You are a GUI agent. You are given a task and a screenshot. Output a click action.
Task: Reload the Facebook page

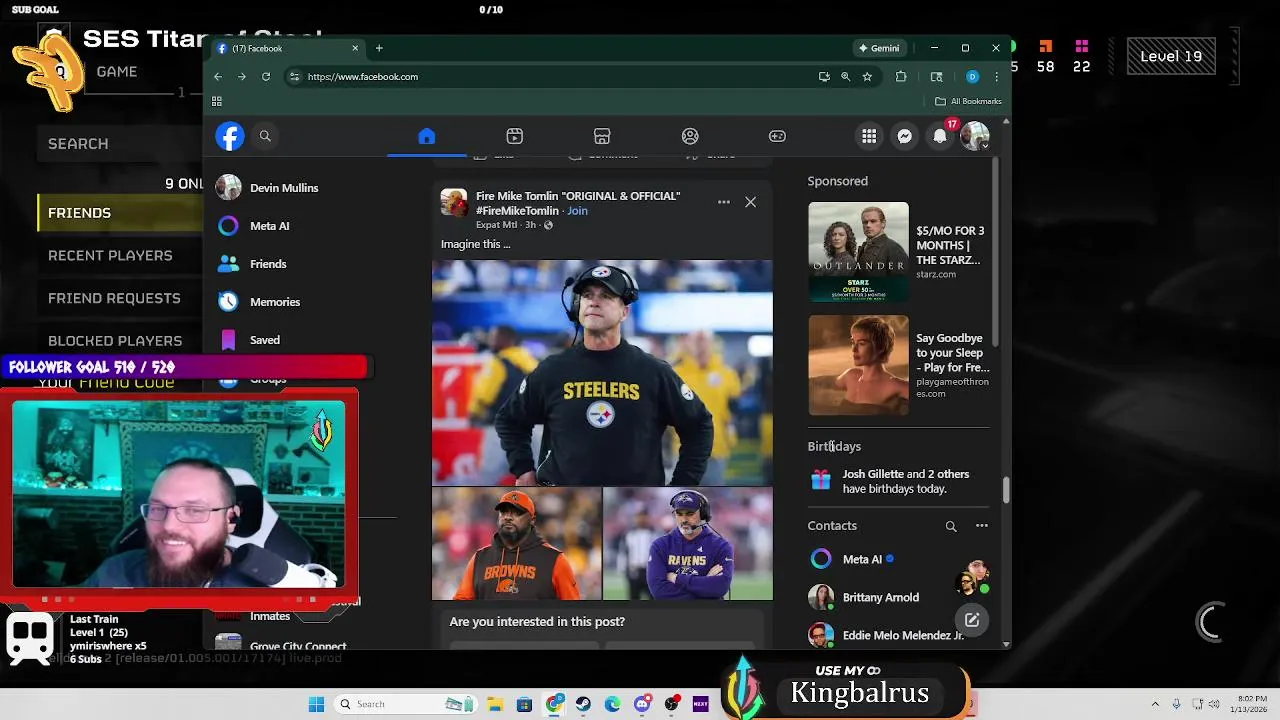(x=266, y=76)
